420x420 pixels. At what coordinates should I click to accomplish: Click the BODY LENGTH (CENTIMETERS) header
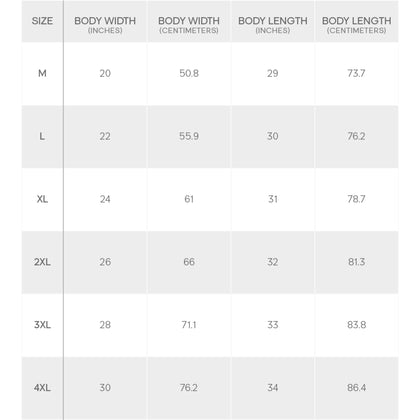click(x=356, y=25)
